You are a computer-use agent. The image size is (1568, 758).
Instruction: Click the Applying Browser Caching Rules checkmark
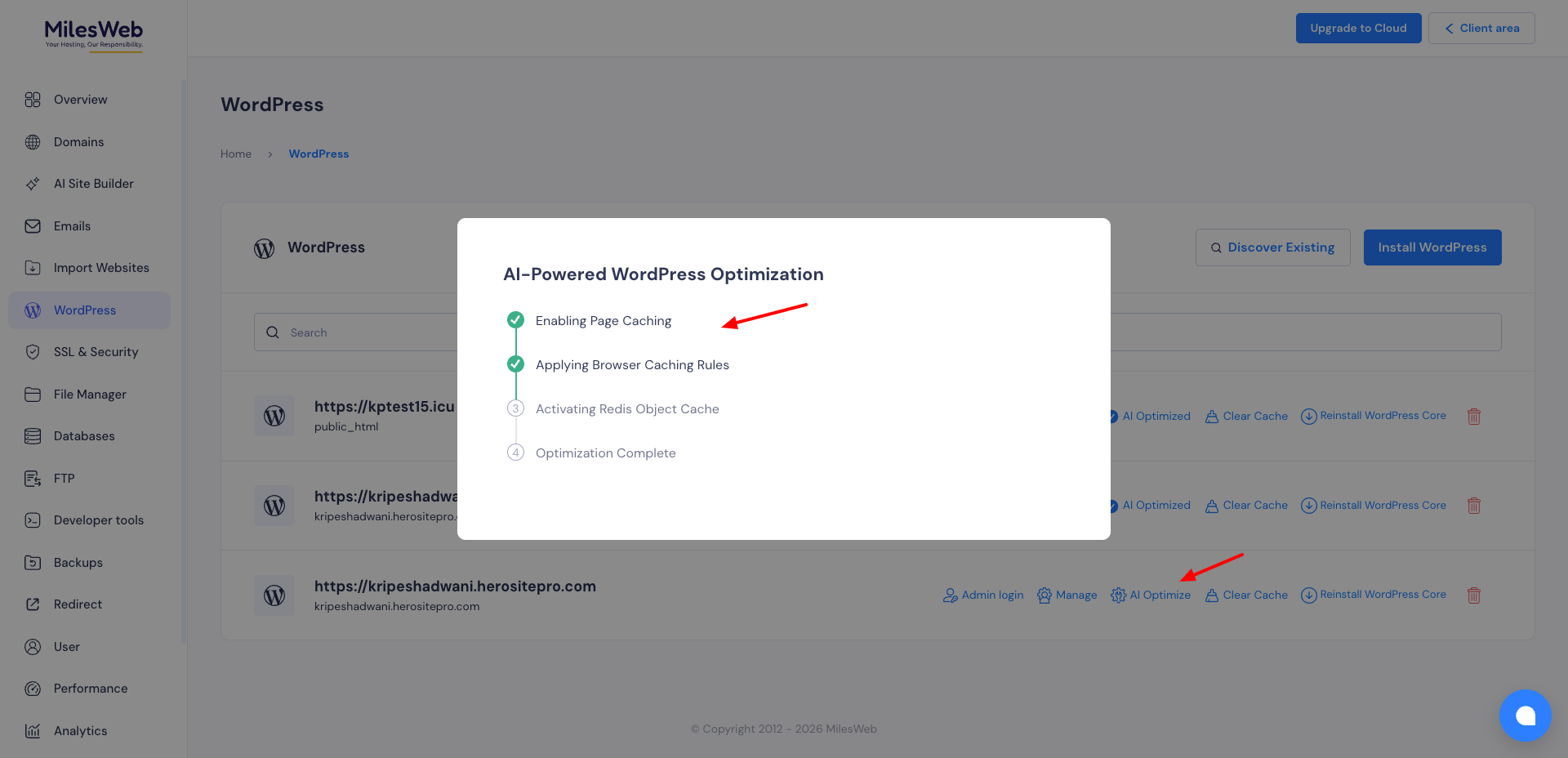515,364
